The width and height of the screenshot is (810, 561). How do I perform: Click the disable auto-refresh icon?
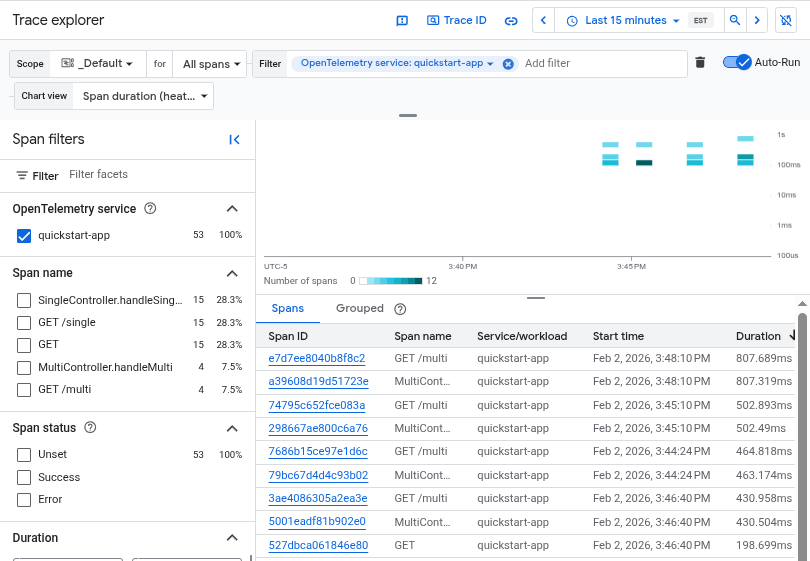point(788,20)
